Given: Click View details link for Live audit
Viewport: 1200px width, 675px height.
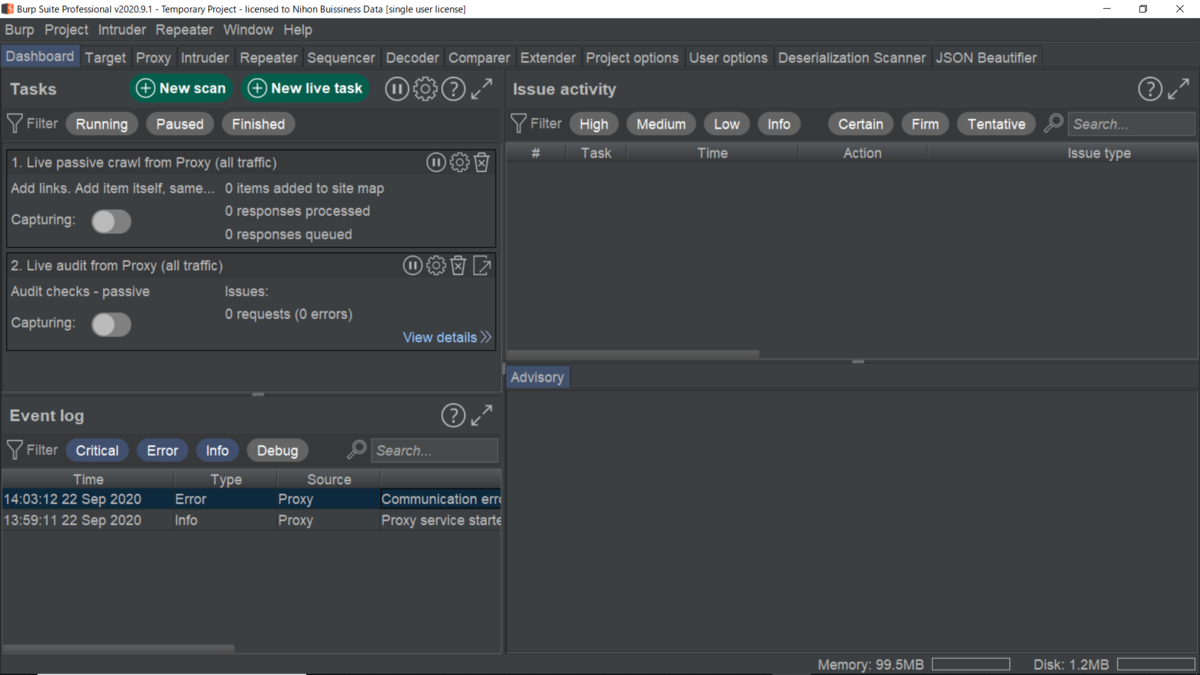Looking at the screenshot, I should click(447, 337).
